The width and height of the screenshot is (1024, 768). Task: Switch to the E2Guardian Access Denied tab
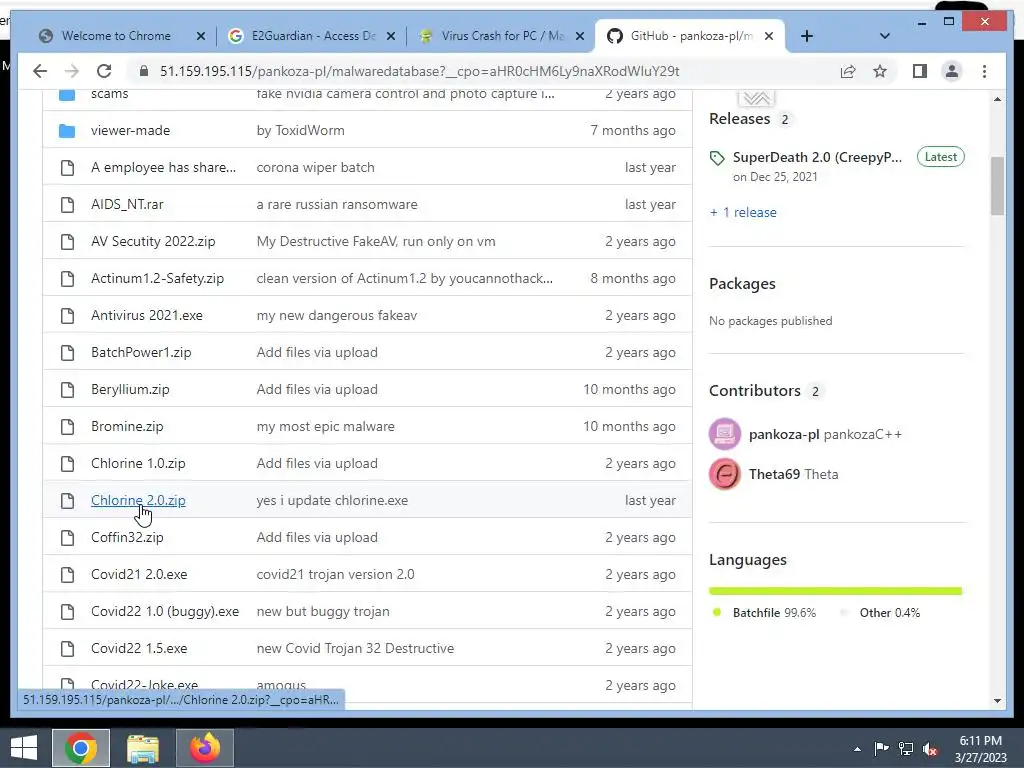(x=313, y=36)
